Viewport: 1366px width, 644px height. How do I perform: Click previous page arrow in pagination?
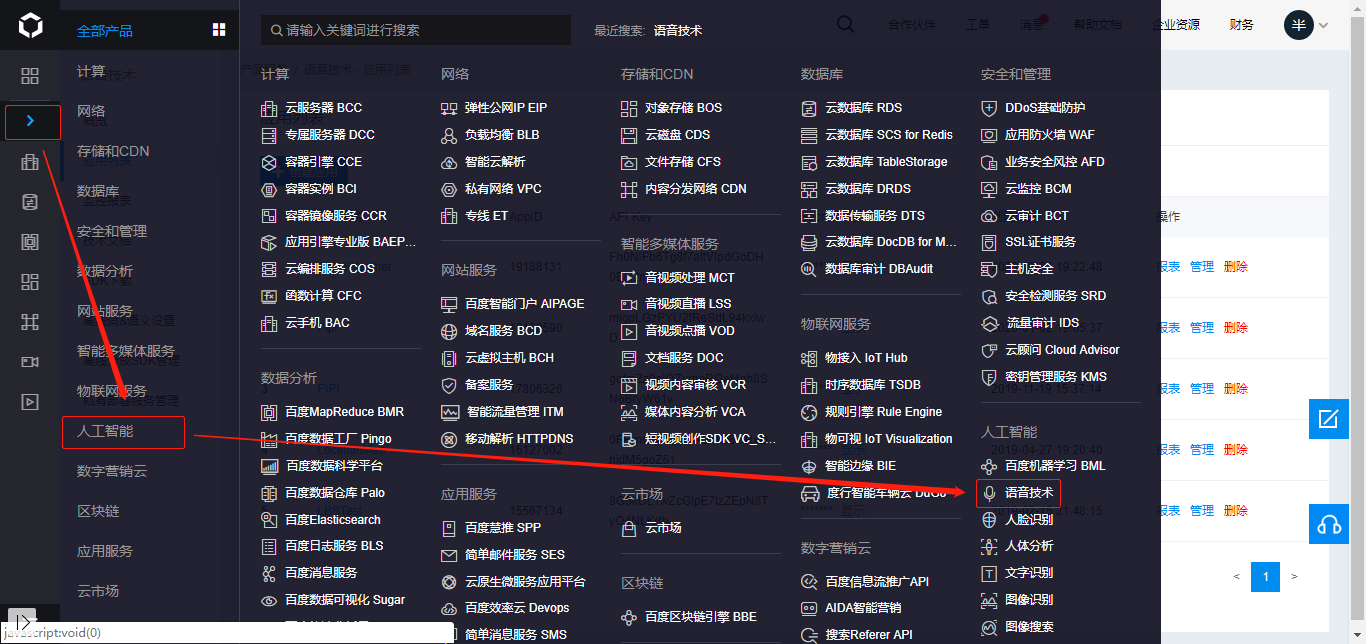click(x=1237, y=577)
